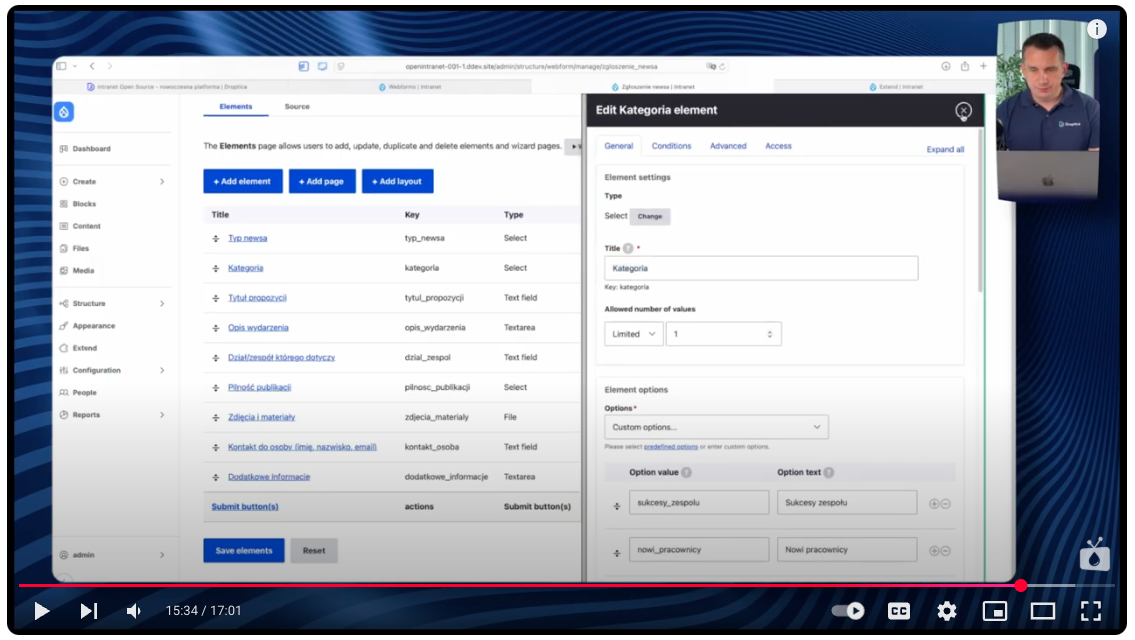Screen dimensions: 1135x640
Task: Remove the sukcesy_zespolu option row
Action: (x=945, y=504)
